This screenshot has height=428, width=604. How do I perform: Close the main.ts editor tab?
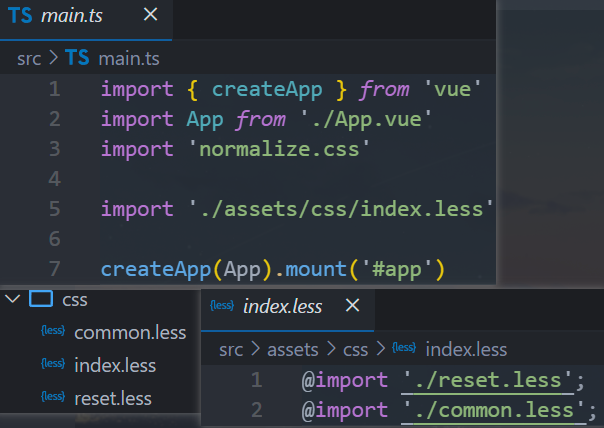tap(150, 15)
